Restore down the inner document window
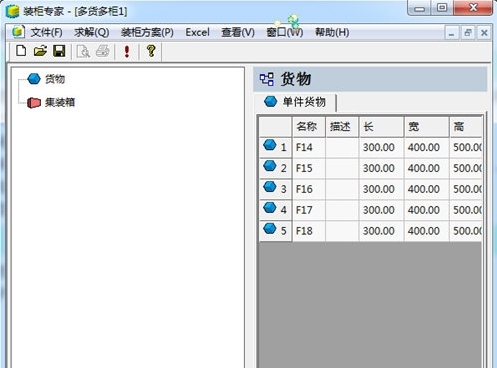Image resolution: width=497 pixels, height=368 pixels. coord(468,33)
